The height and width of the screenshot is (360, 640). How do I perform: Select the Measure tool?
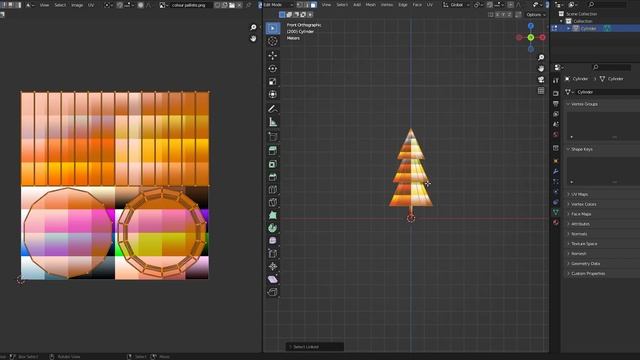tap(273, 122)
